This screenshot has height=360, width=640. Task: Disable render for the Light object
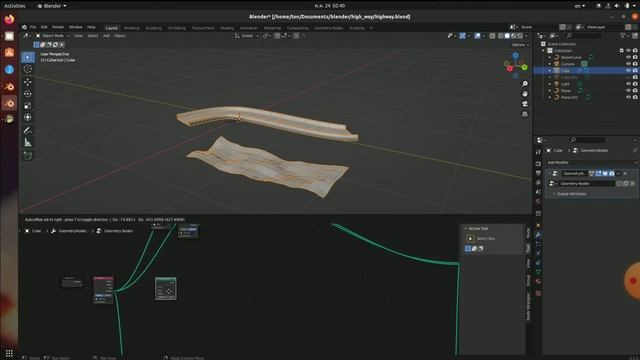(x=635, y=84)
